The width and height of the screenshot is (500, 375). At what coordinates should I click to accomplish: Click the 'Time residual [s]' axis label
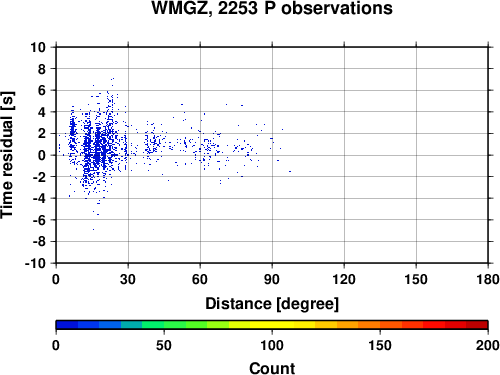(x=7, y=155)
